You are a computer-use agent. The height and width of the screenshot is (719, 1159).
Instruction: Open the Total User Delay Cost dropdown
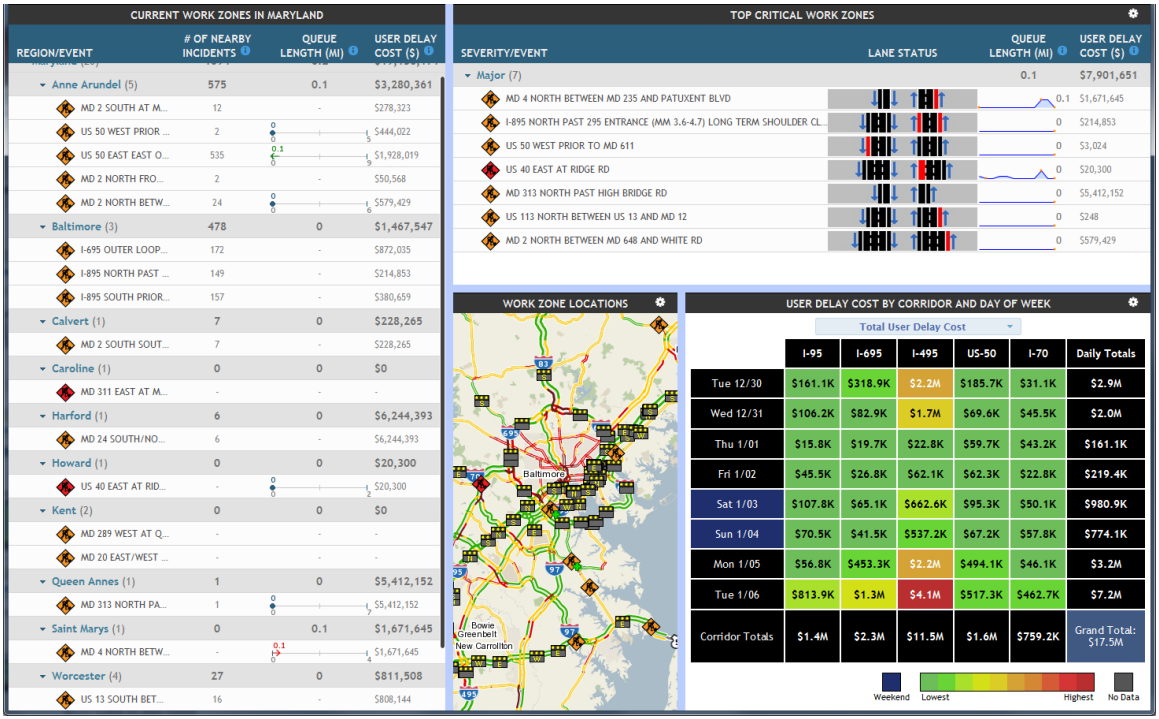tap(917, 327)
